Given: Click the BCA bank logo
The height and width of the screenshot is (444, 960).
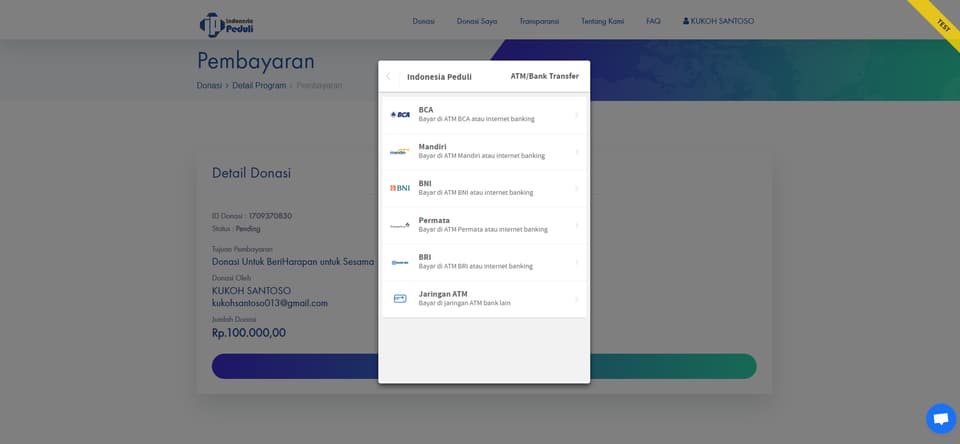Looking at the screenshot, I should point(400,115).
